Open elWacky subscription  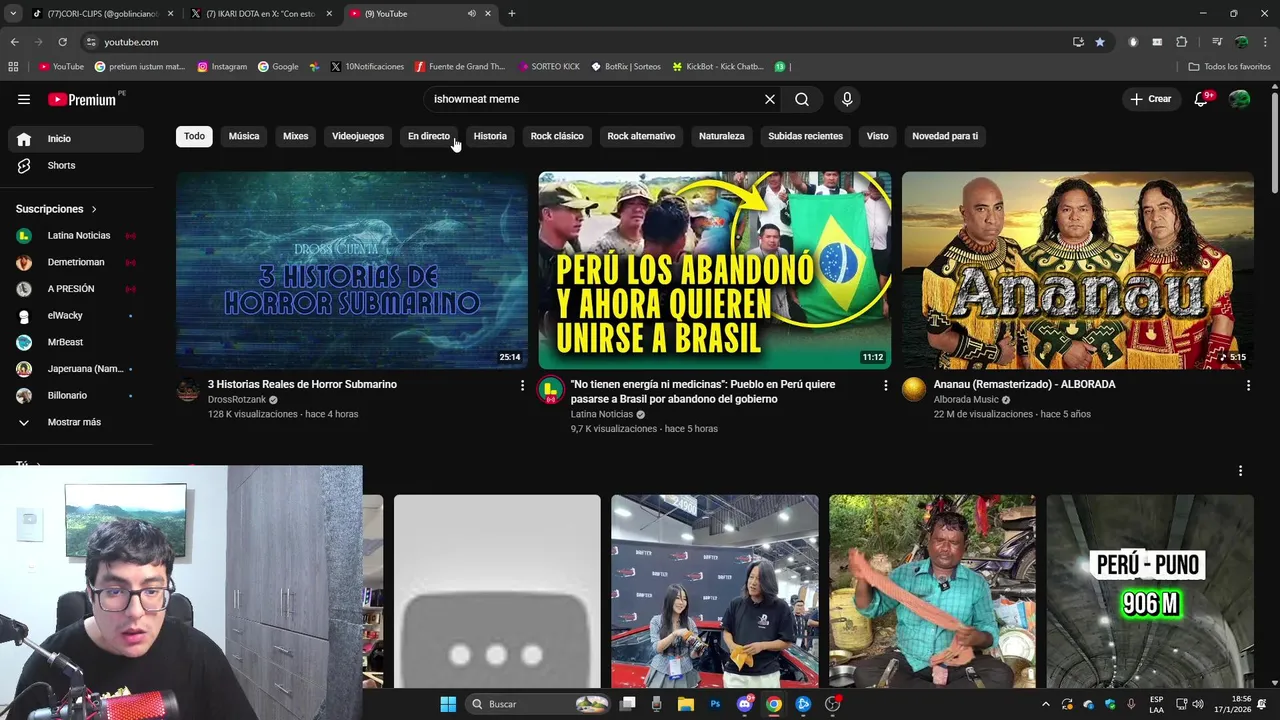[76, 315]
